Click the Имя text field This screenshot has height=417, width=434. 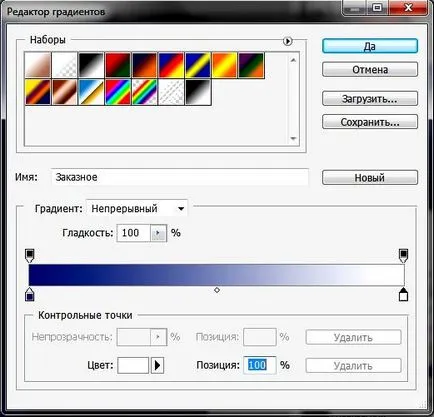[180, 177]
